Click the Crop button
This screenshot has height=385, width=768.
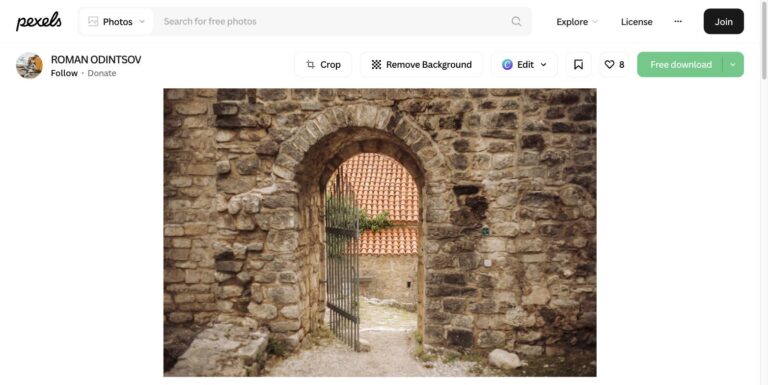point(323,65)
